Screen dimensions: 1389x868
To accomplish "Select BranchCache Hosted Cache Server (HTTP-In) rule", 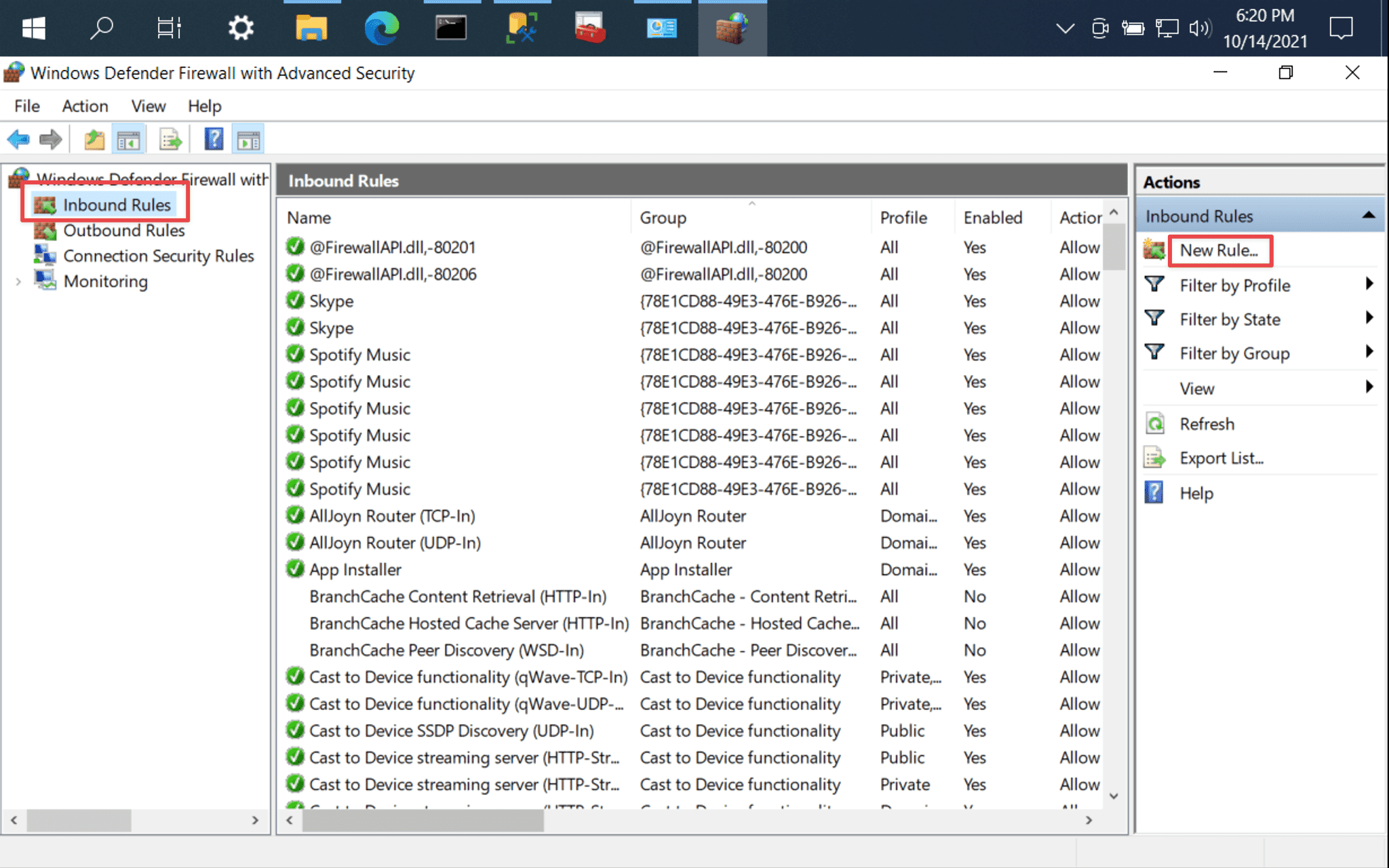I will coord(469,624).
